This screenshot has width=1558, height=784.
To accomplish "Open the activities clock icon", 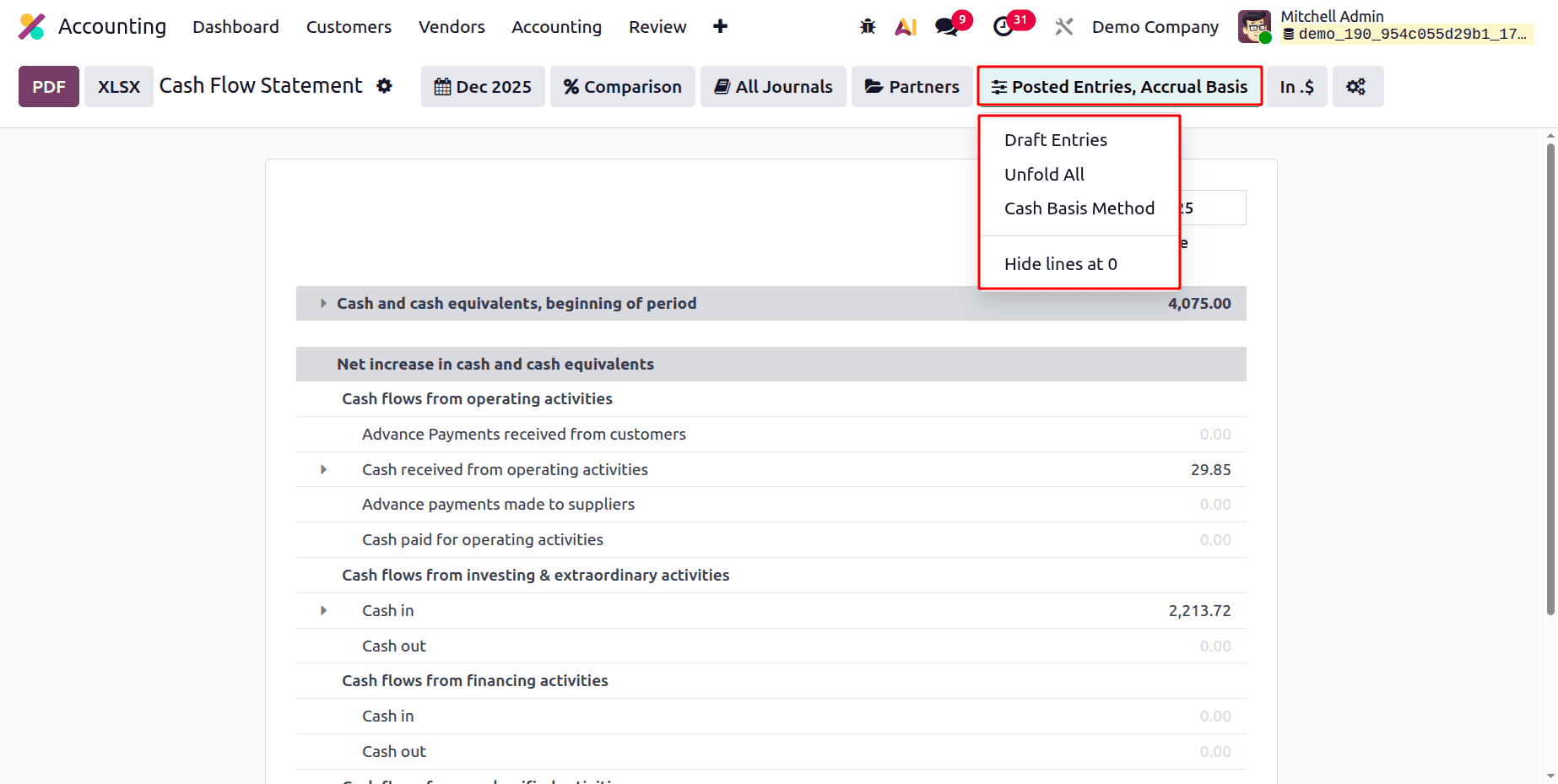I will tap(1004, 26).
